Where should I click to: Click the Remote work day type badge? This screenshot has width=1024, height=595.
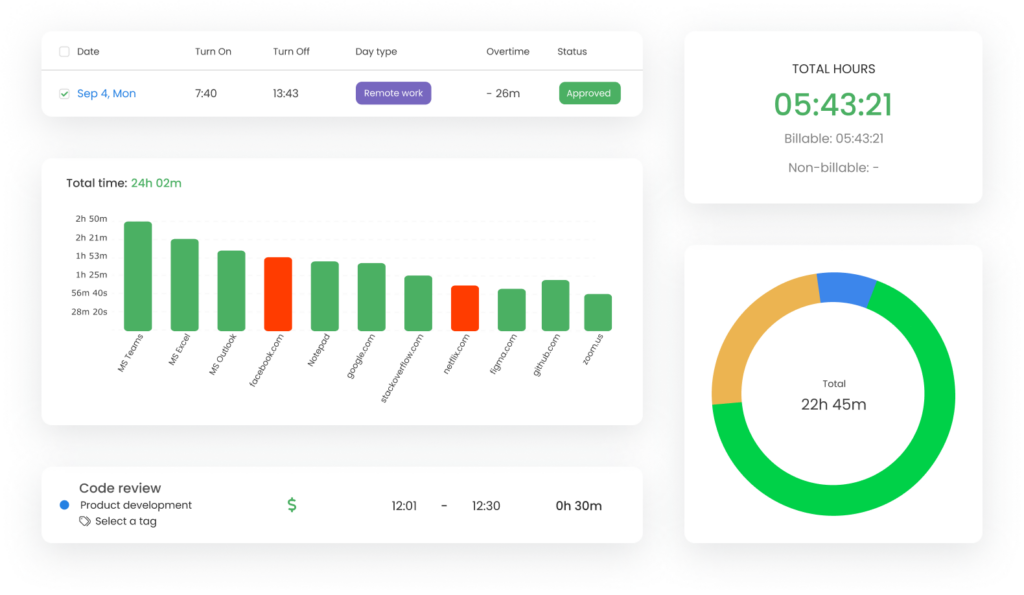(x=392, y=92)
